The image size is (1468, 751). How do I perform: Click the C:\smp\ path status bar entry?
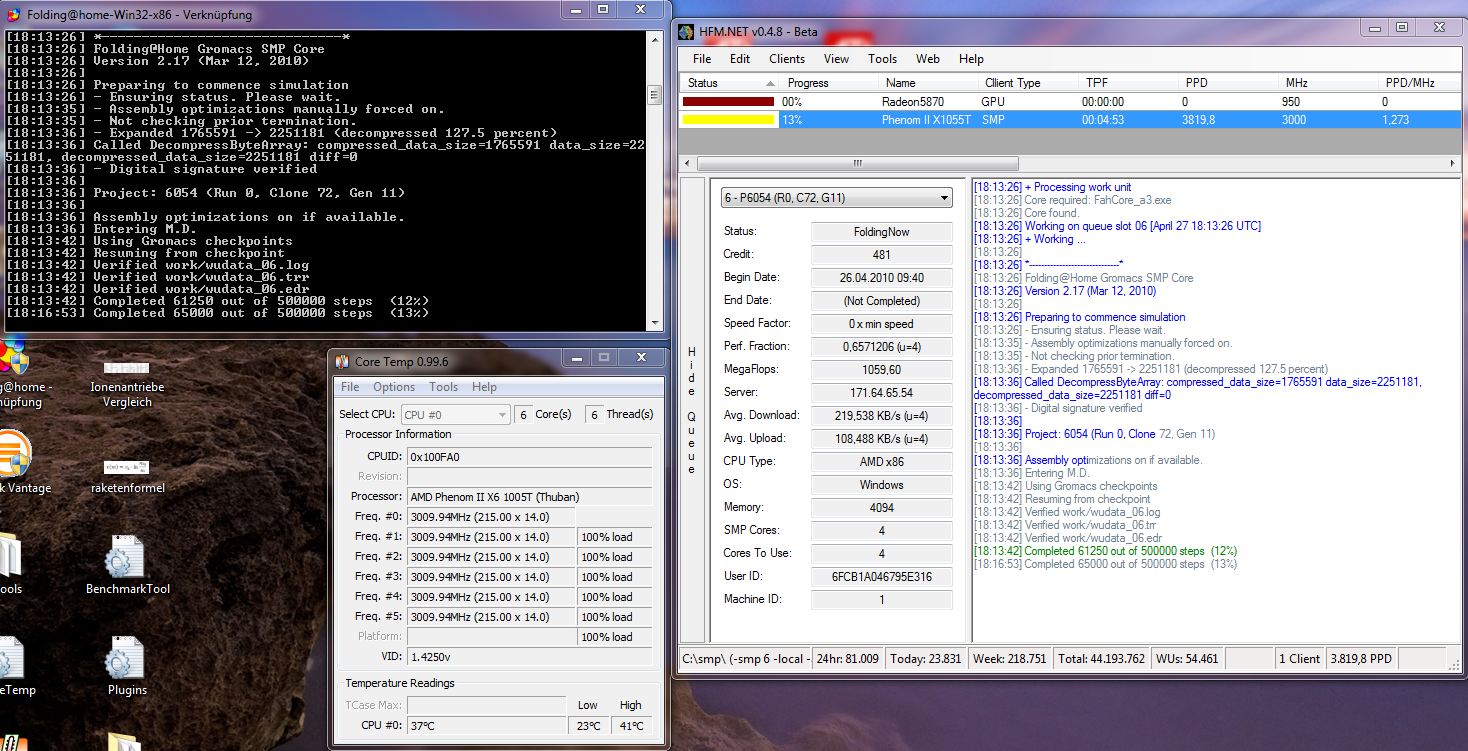746,659
